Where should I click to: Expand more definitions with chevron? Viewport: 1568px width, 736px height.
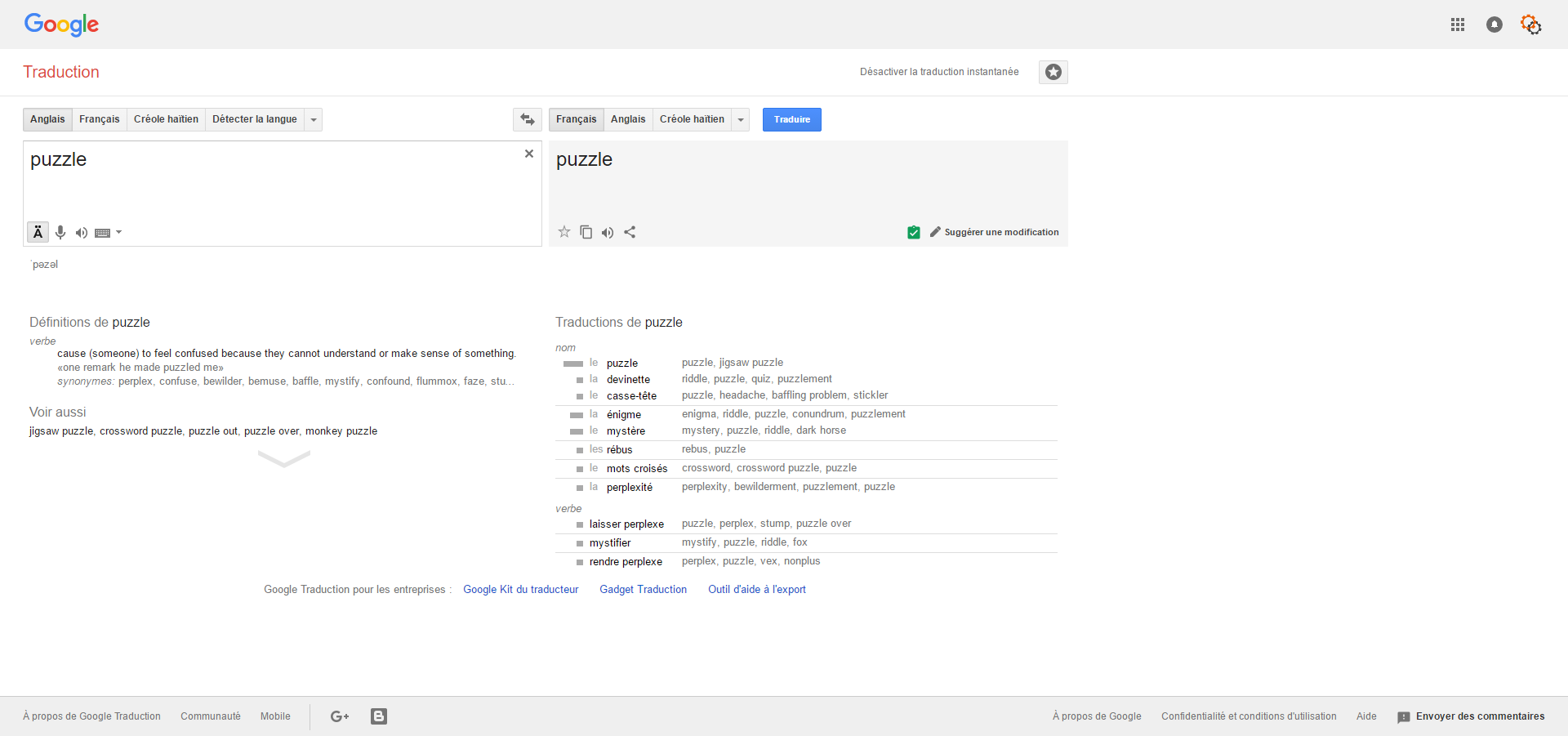(283, 459)
